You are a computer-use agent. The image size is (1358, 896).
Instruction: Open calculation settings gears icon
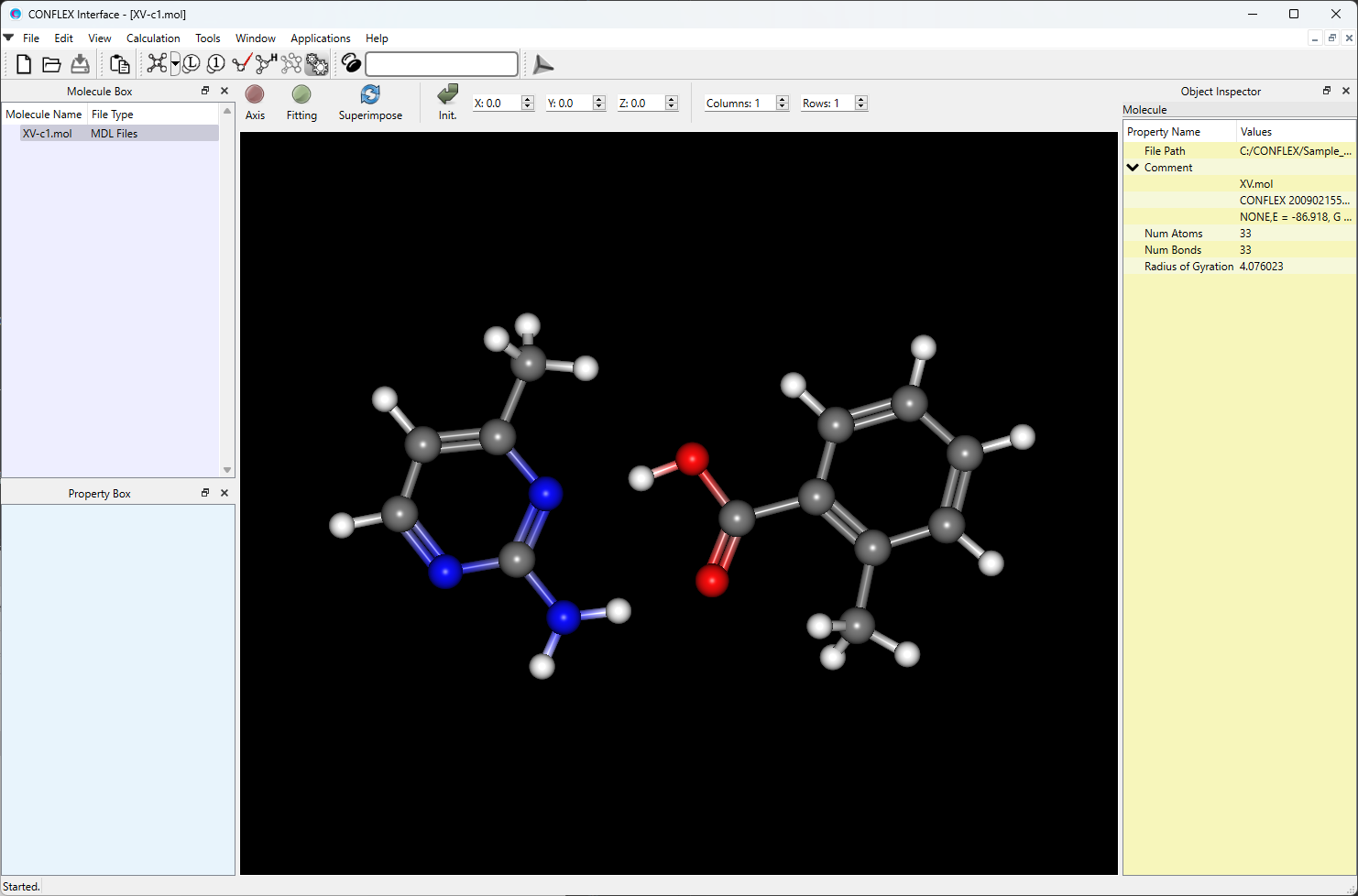(317, 64)
